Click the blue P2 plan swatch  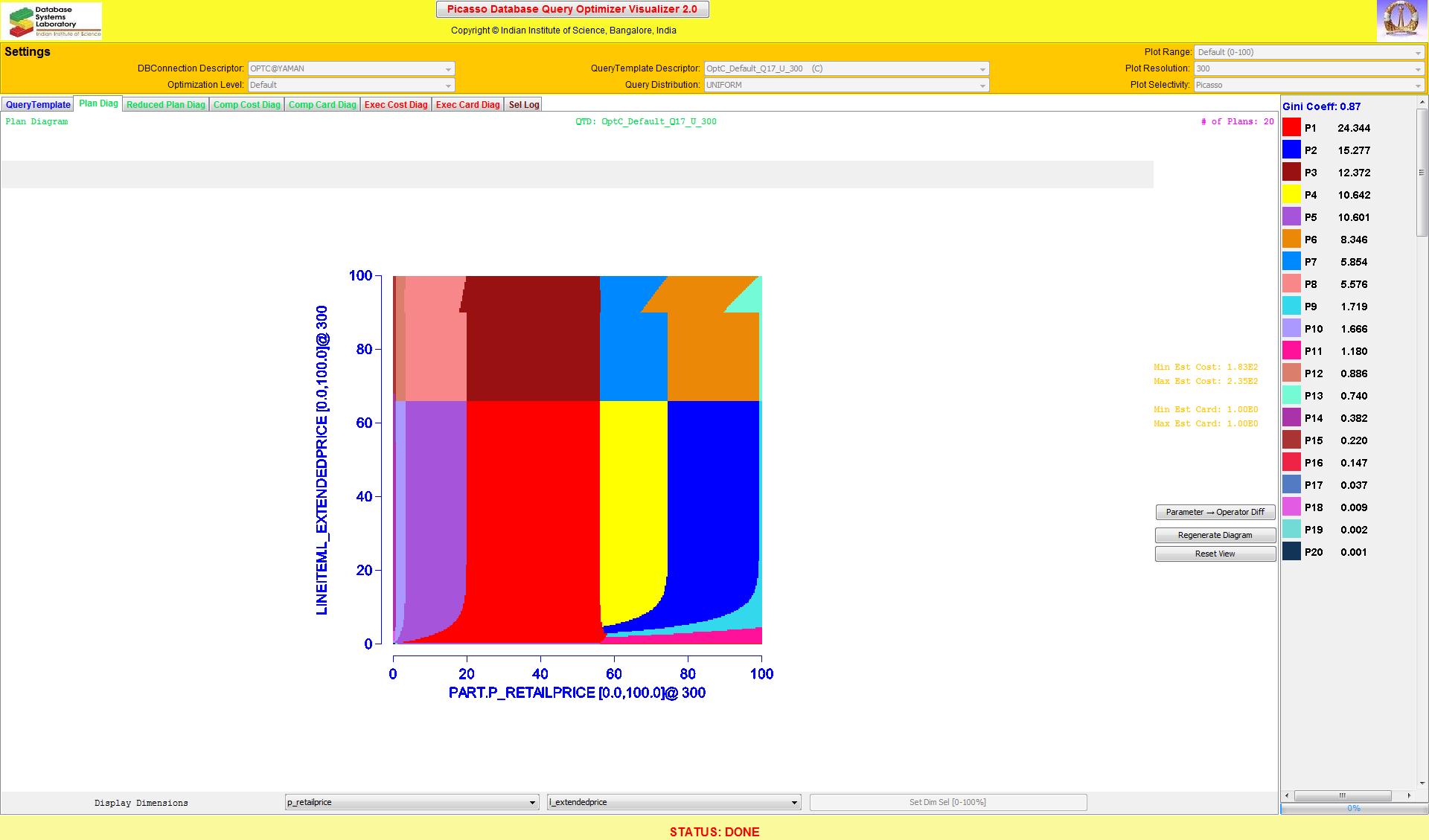tap(1291, 150)
